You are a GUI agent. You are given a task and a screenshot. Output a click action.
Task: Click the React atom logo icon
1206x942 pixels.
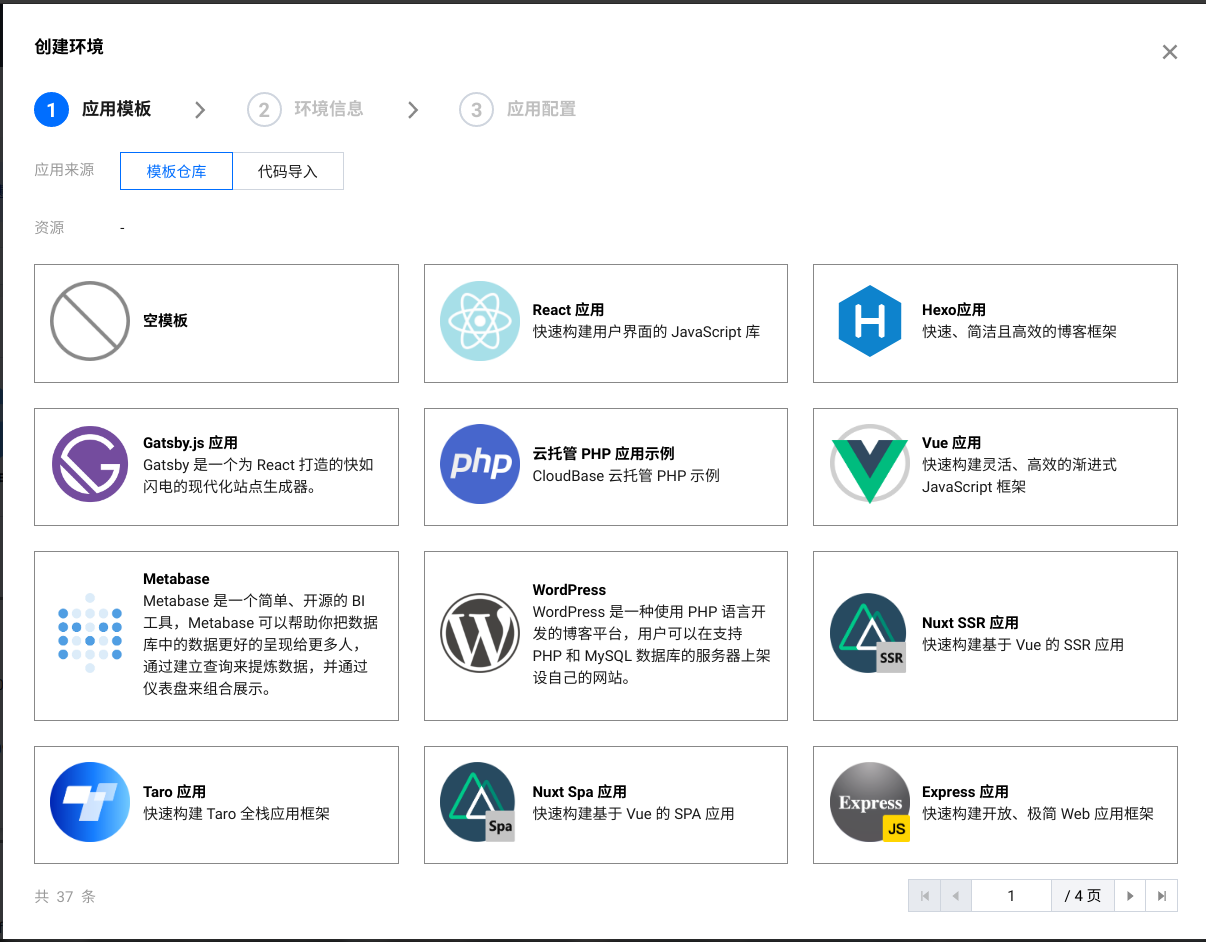pos(480,321)
